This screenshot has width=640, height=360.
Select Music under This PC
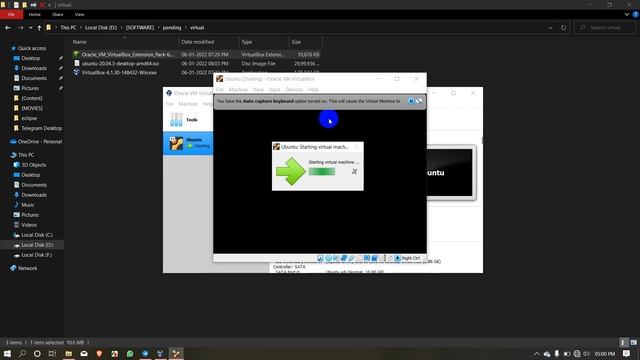28,205
